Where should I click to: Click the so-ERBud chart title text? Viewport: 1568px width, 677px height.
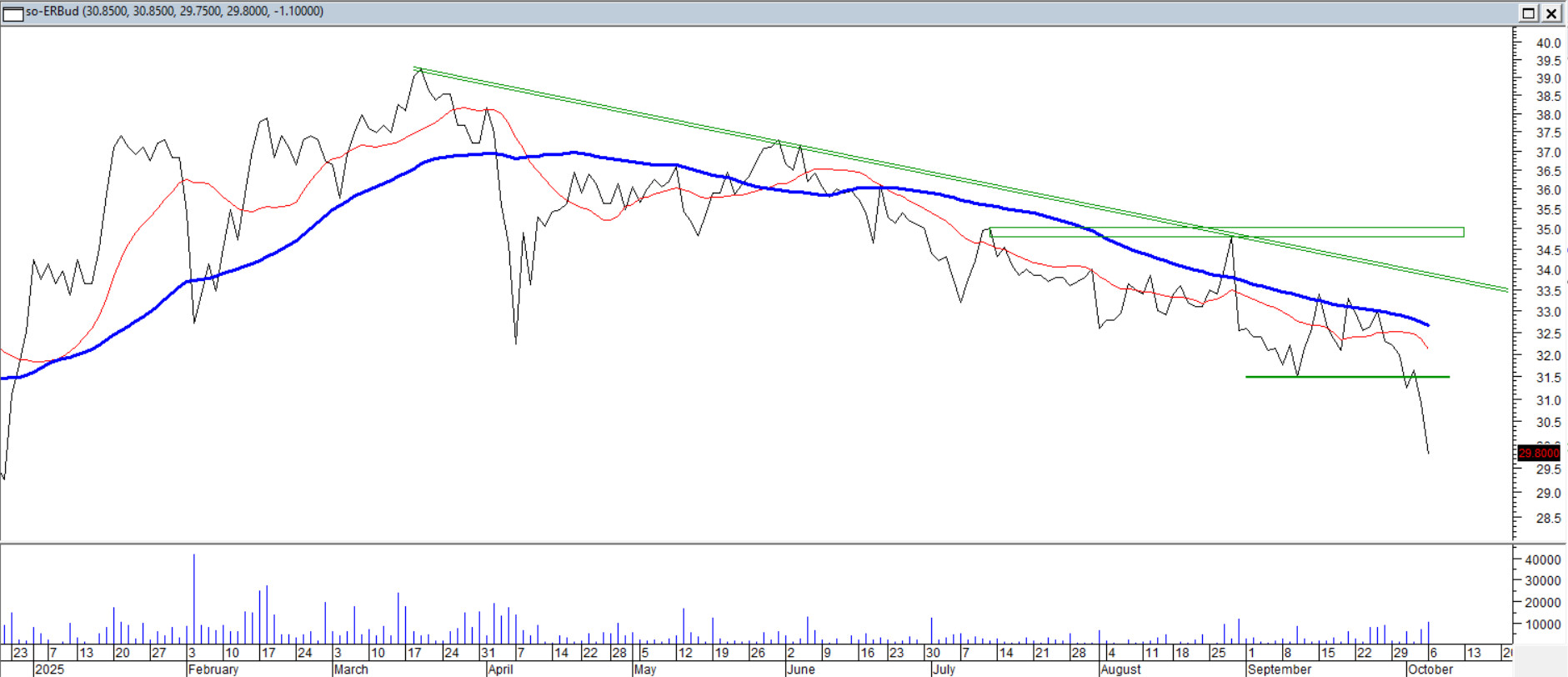coord(174,12)
